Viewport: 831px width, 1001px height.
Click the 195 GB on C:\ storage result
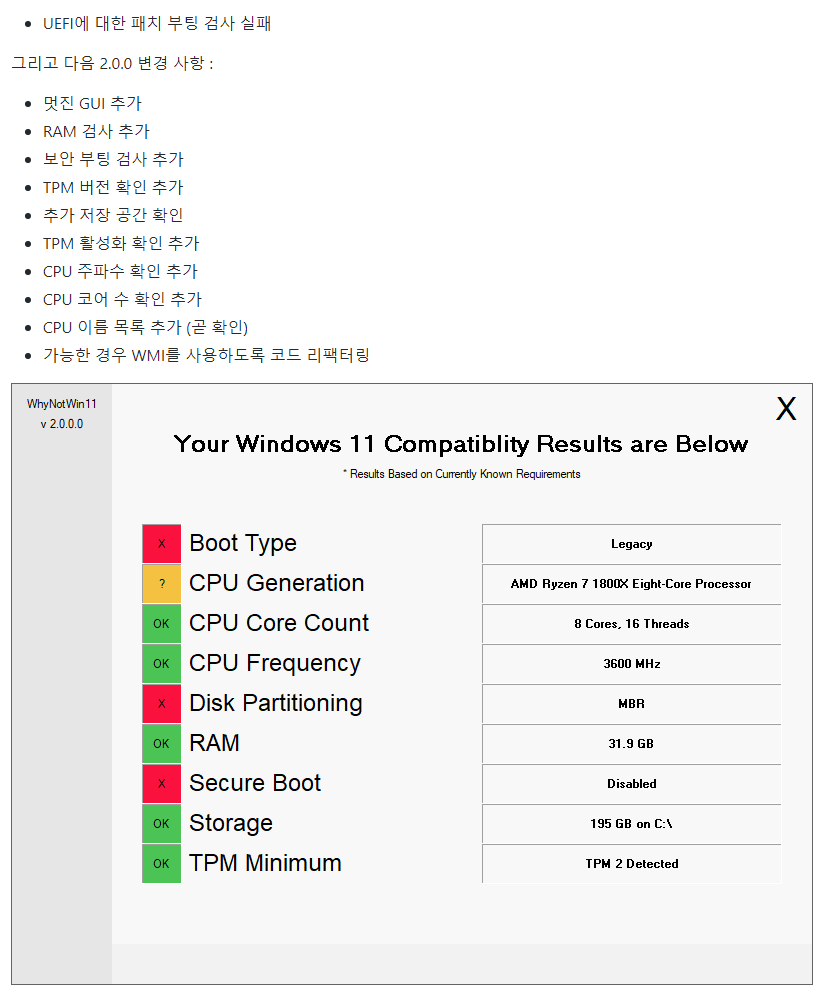tap(632, 824)
